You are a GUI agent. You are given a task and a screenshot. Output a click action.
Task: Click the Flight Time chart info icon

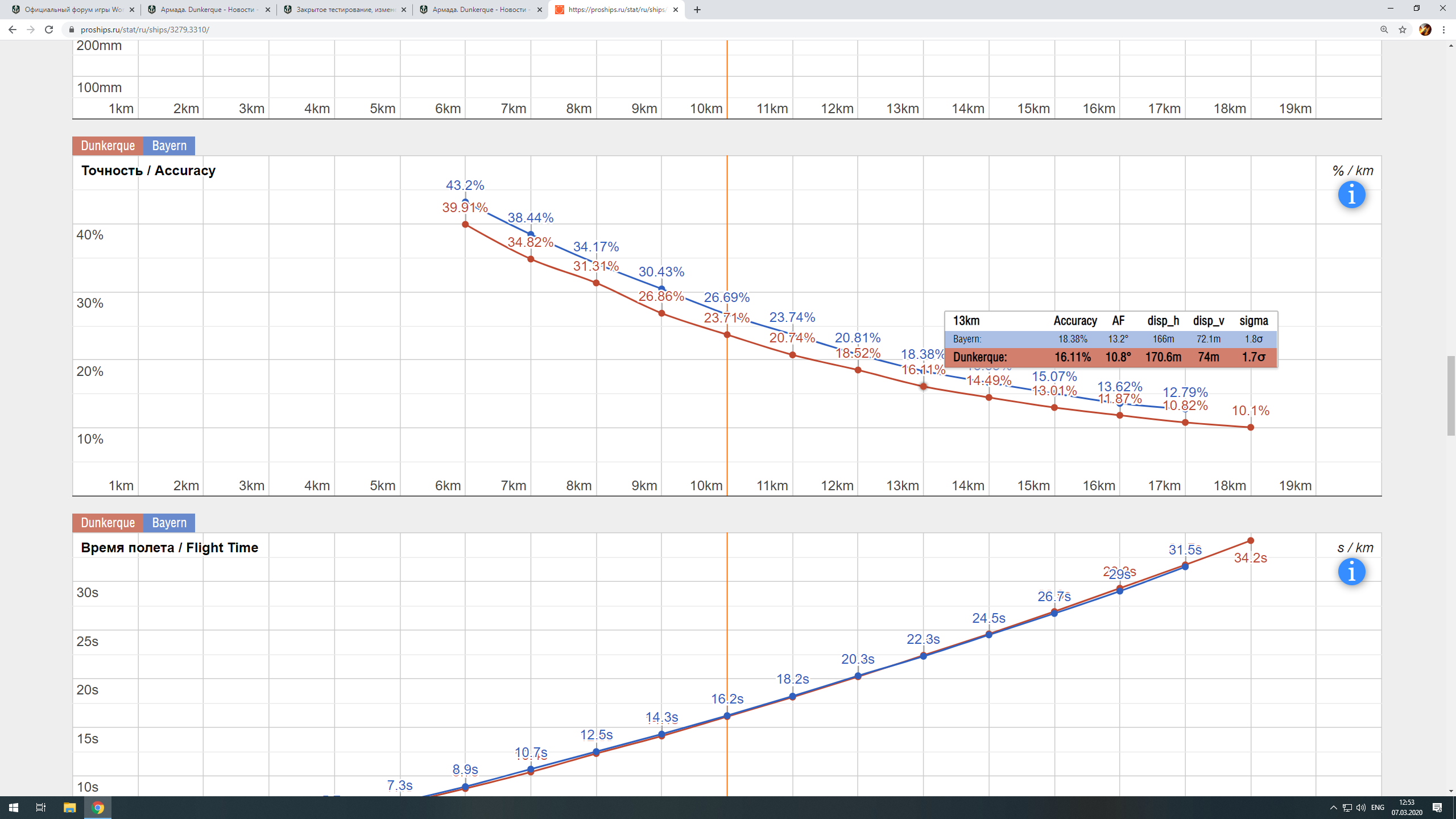coord(1351,572)
